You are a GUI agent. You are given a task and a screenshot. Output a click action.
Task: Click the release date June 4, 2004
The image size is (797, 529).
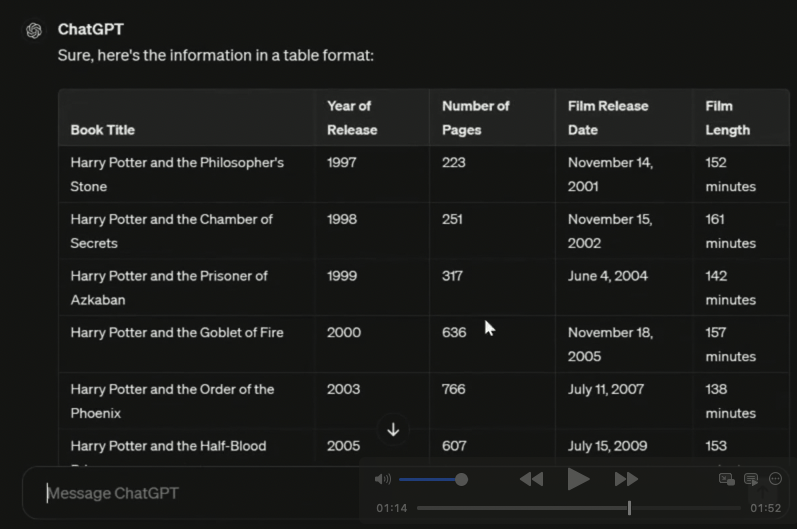pos(608,276)
